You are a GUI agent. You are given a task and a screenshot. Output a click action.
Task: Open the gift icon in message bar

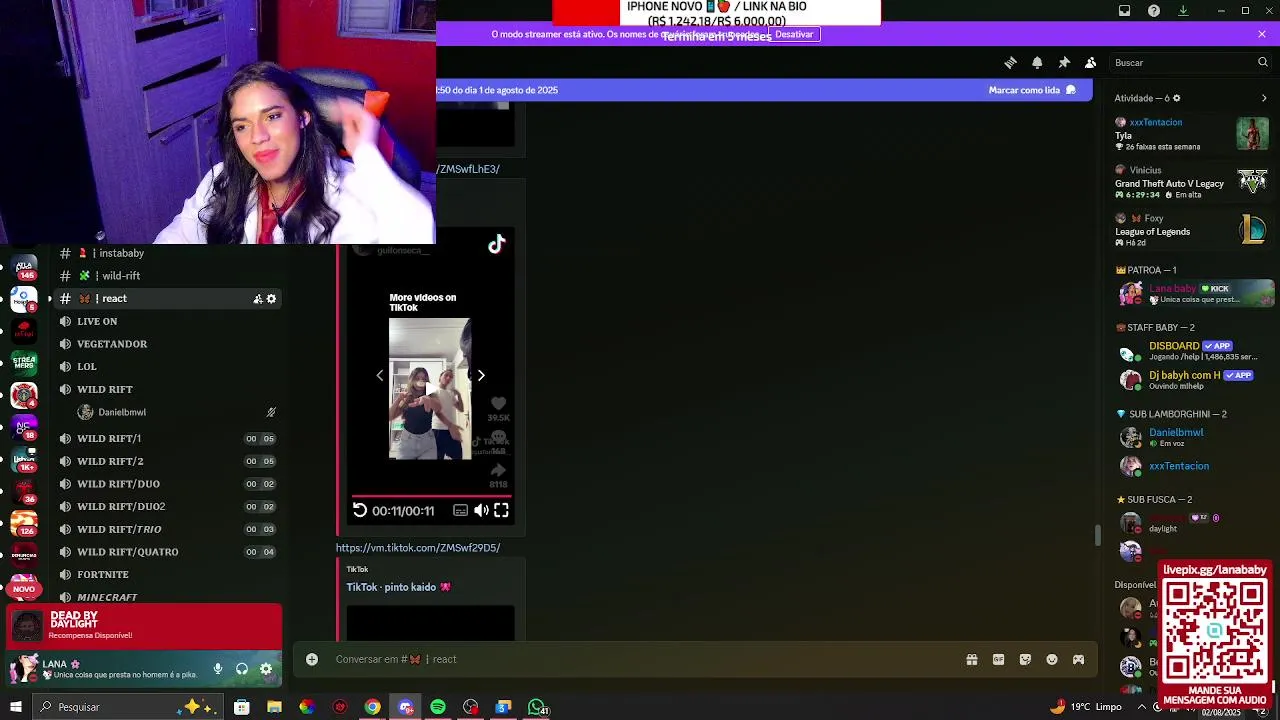coord(971,659)
